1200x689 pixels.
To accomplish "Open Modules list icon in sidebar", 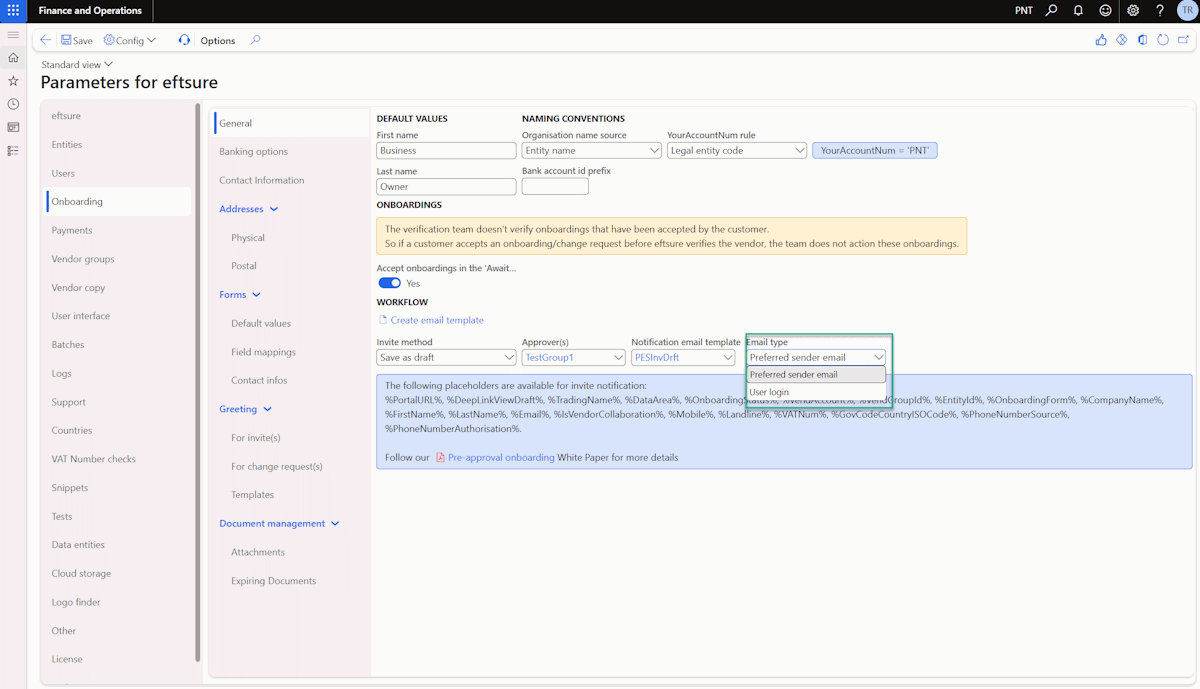I will point(13,150).
